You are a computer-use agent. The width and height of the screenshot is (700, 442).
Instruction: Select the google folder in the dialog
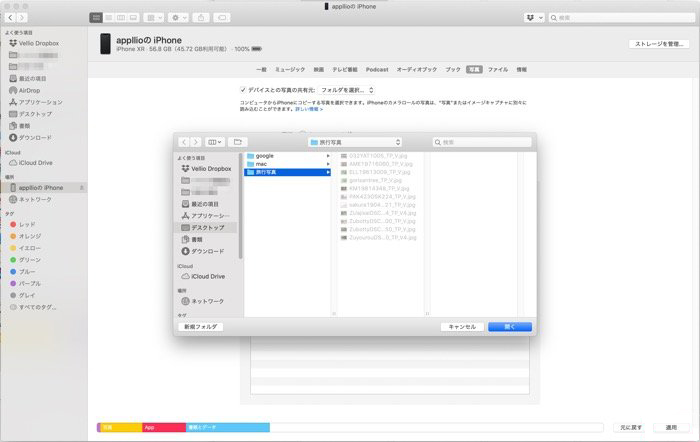click(288, 156)
